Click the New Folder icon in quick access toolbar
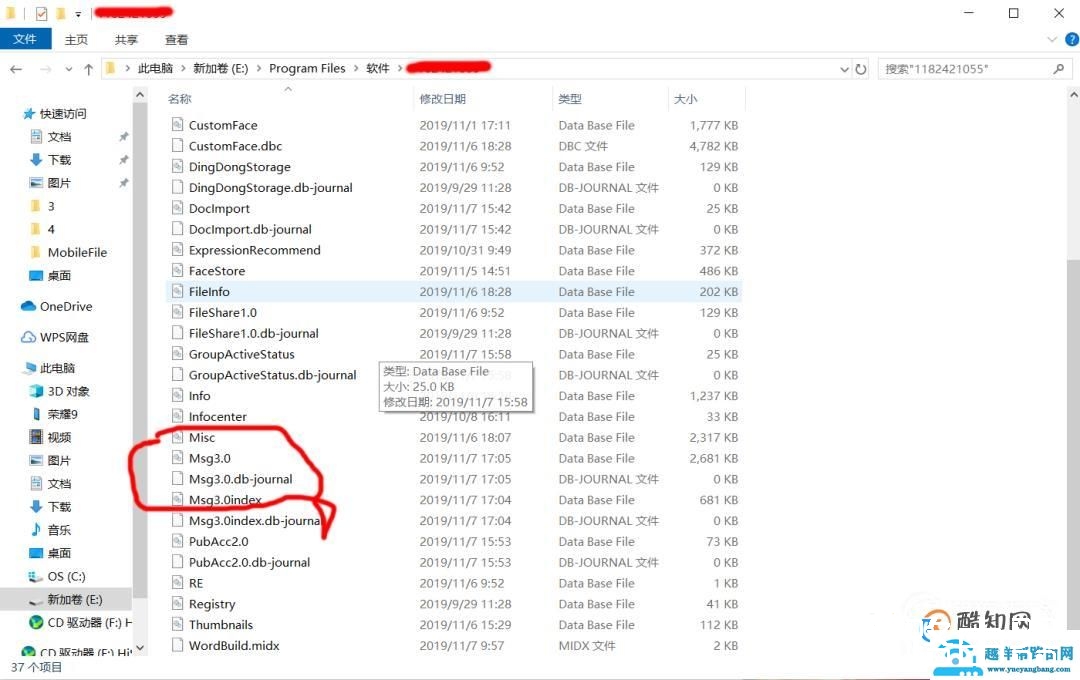1080x680 pixels. [60, 14]
